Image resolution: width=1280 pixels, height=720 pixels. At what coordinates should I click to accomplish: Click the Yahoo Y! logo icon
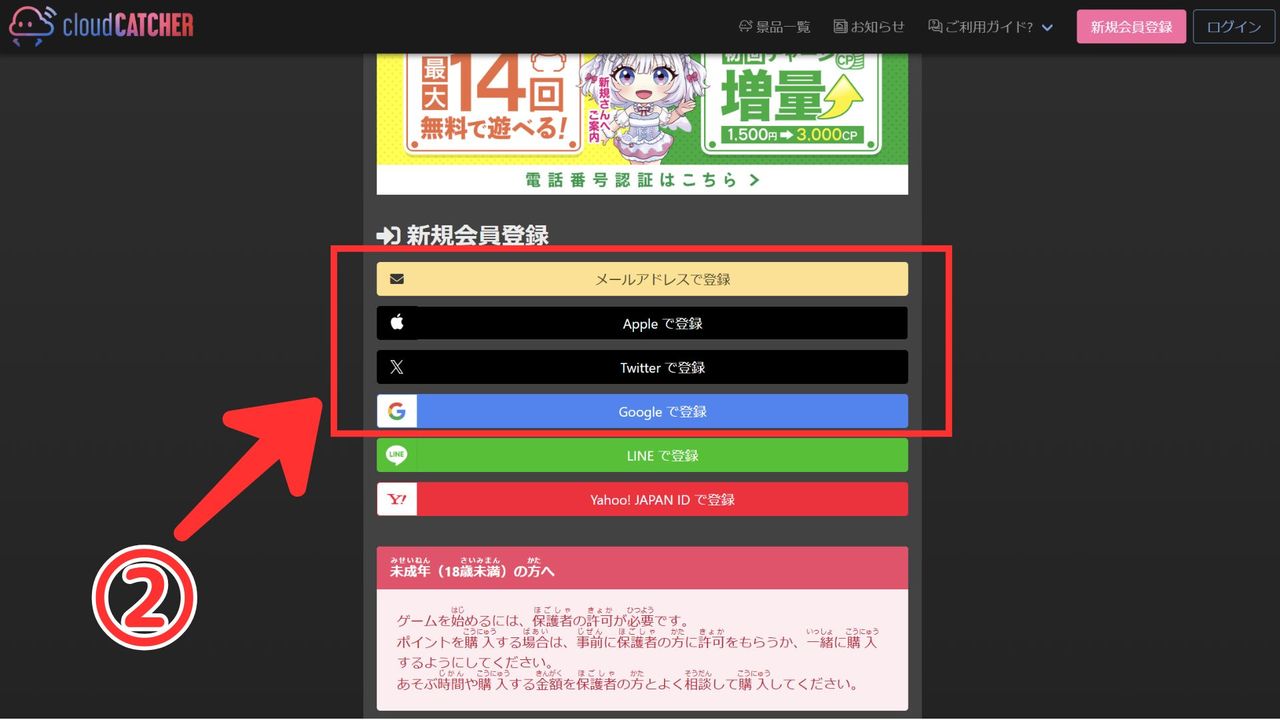tap(397, 499)
